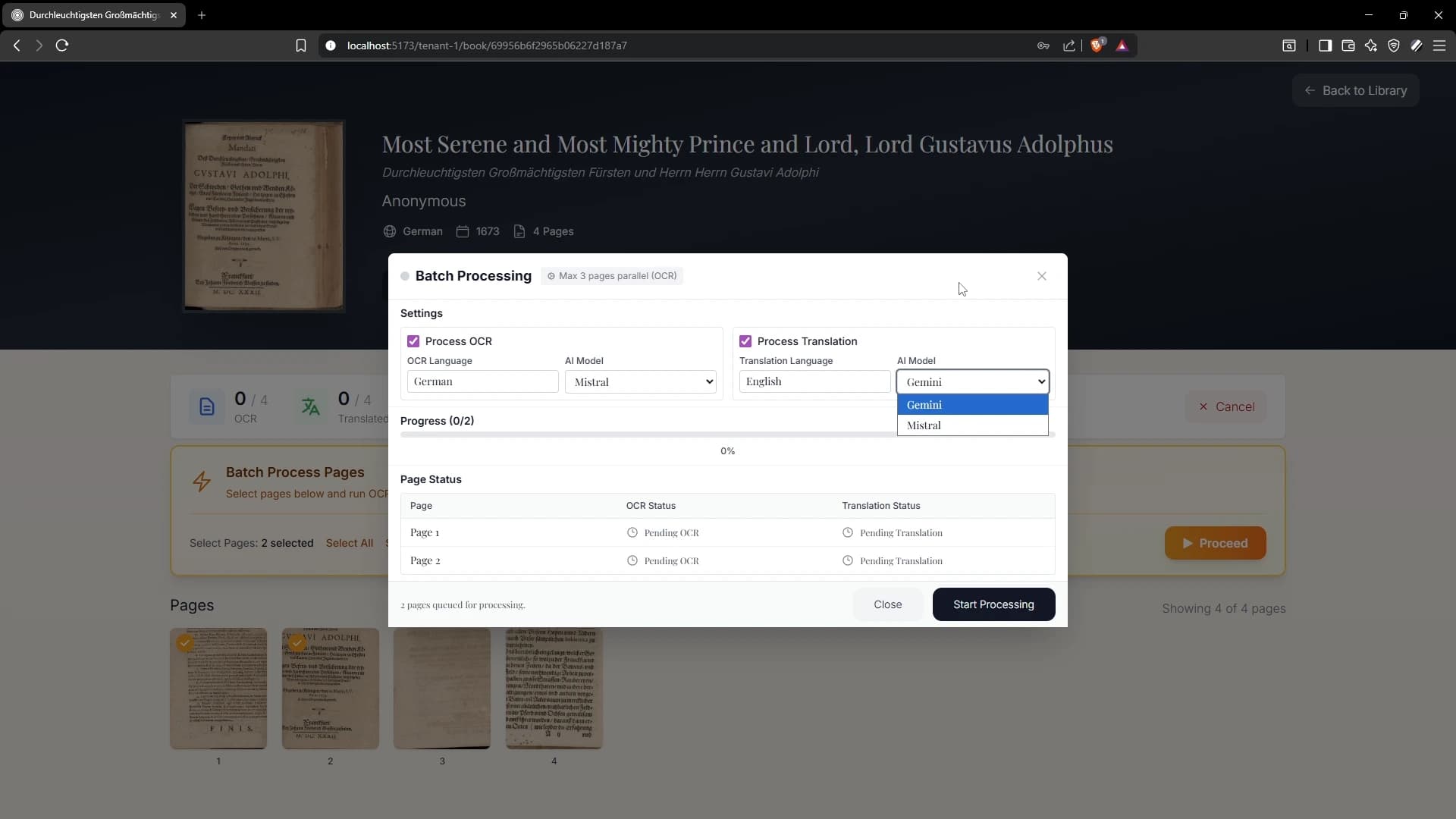Uncheck the Process Translation checkbox
This screenshot has height=819, width=1456.
pos(745,341)
